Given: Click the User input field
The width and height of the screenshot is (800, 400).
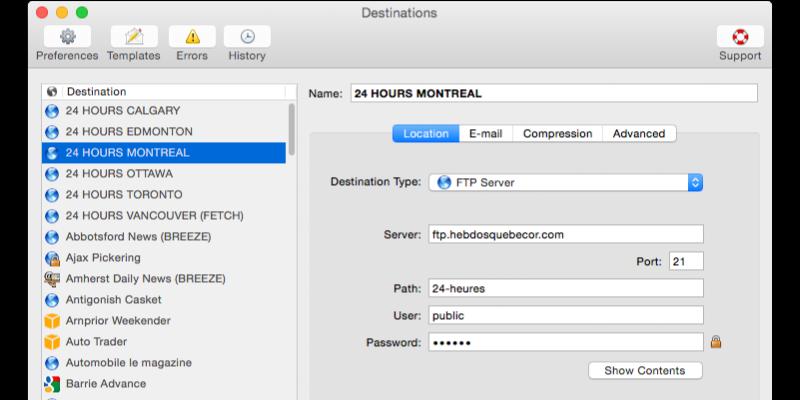Looking at the screenshot, I should coord(566,315).
